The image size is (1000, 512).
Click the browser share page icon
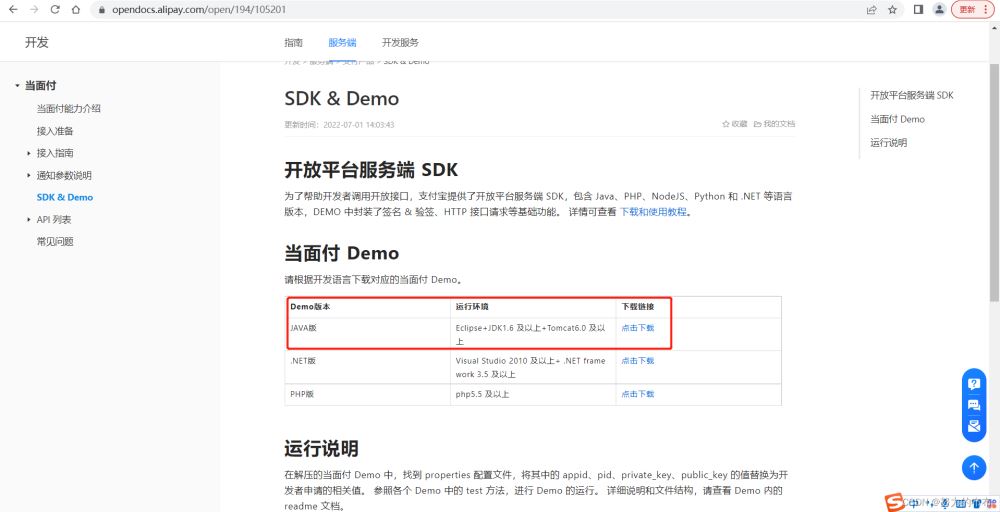point(871,9)
